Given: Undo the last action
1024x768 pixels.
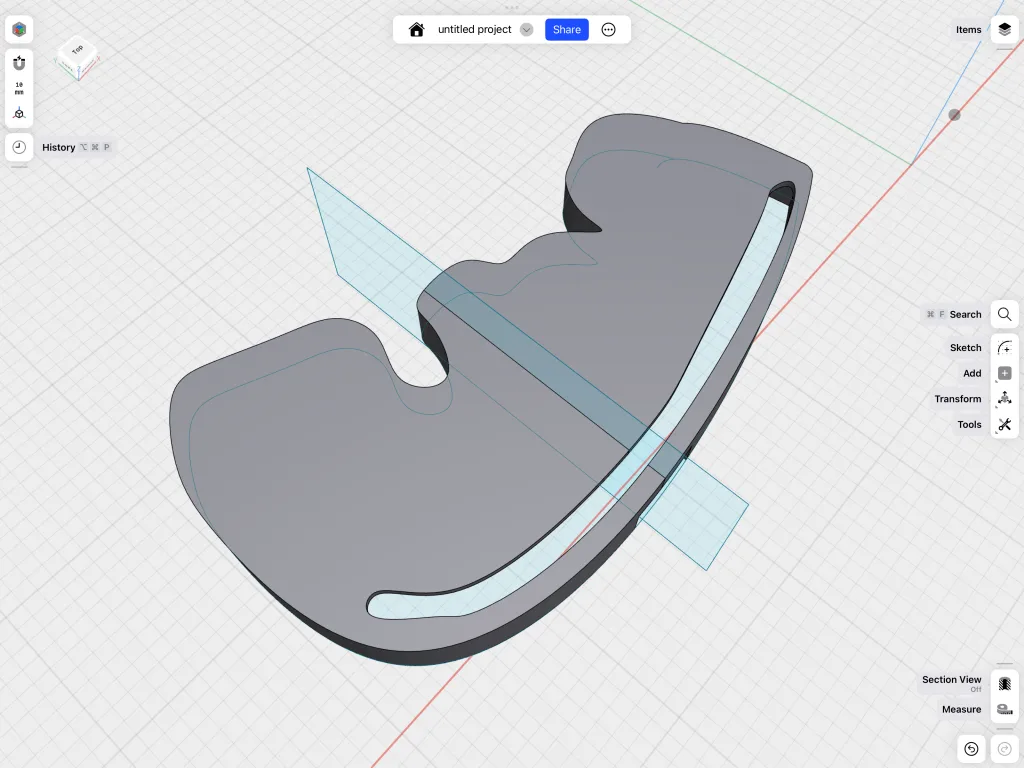Looking at the screenshot, I should click(x=971, y=748).
